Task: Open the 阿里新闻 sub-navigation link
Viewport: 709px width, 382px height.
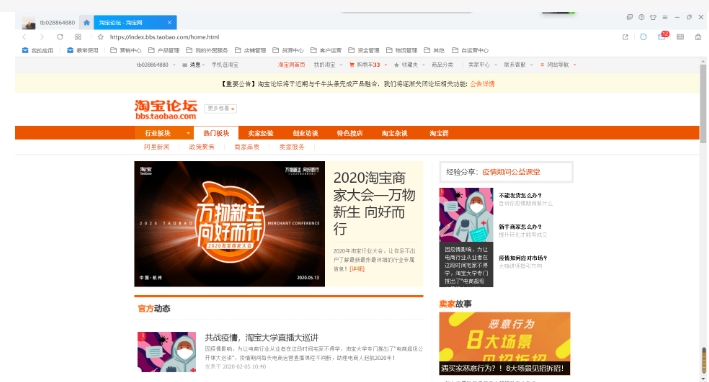Action: [156, 147]
